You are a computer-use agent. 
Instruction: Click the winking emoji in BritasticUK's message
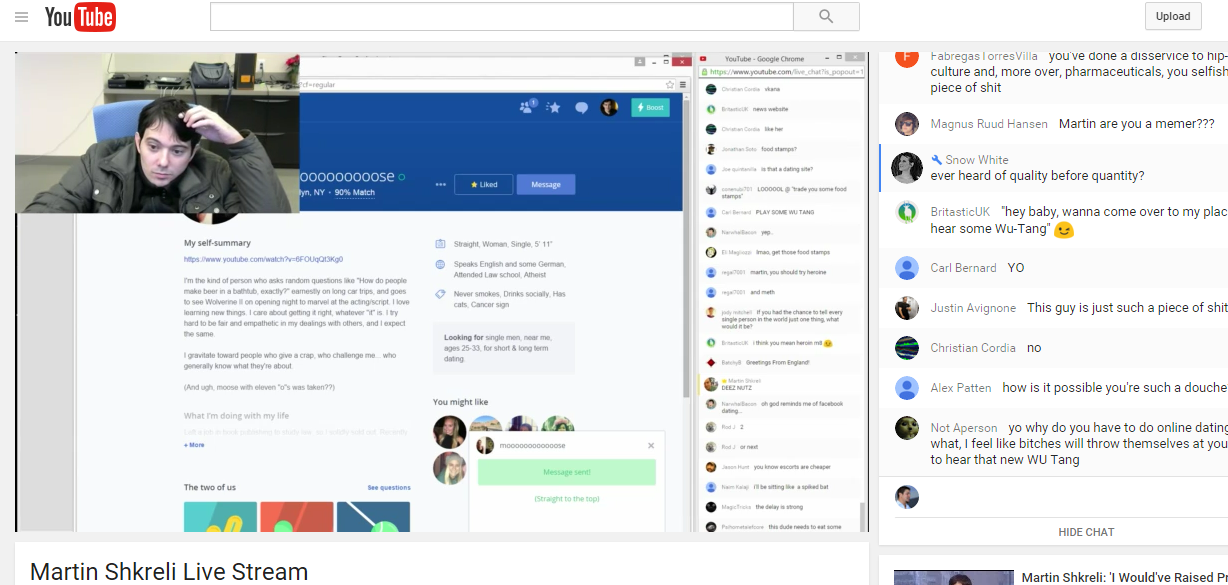click(1064, 229)
